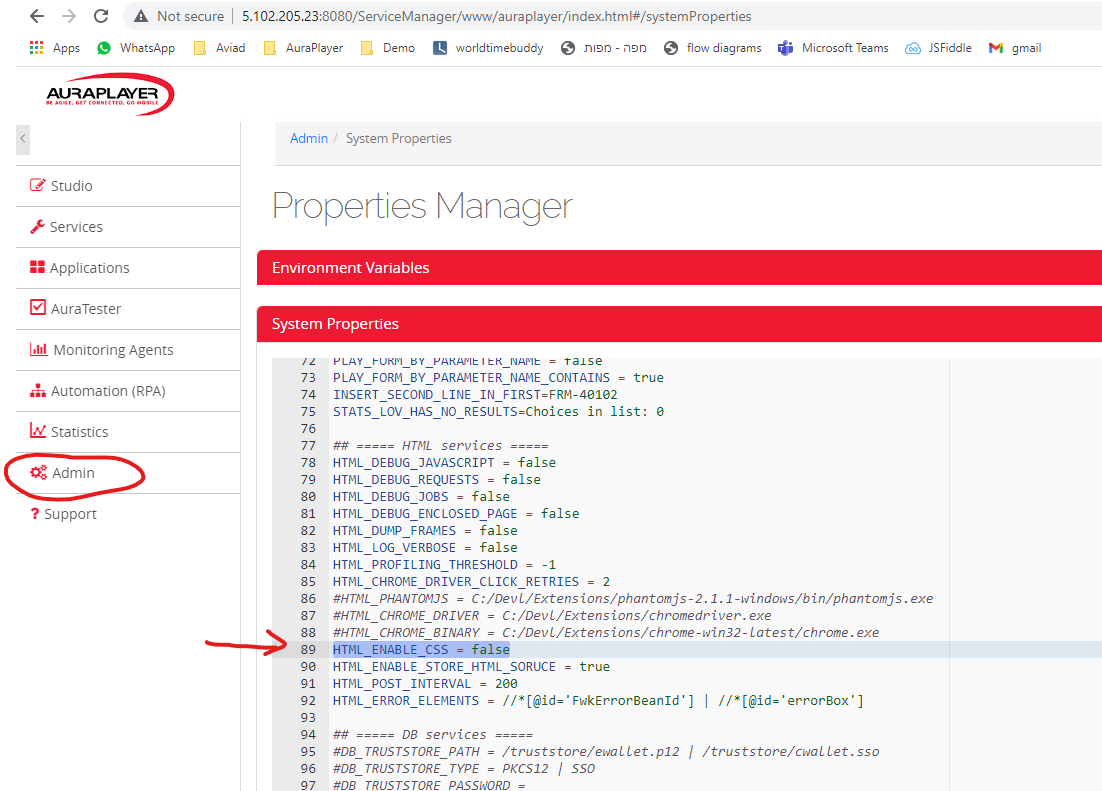The width and height of the screenshot is (1102, 791).
Task: Click the Automation (RPA) sitemap icon
Action: point(38,390)
